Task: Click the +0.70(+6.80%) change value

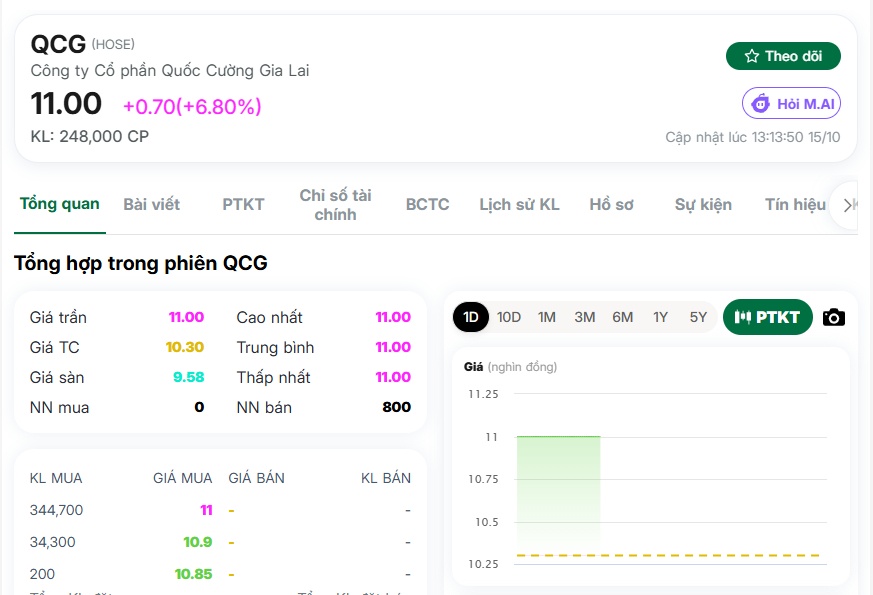Action: (x=192, y=106)
